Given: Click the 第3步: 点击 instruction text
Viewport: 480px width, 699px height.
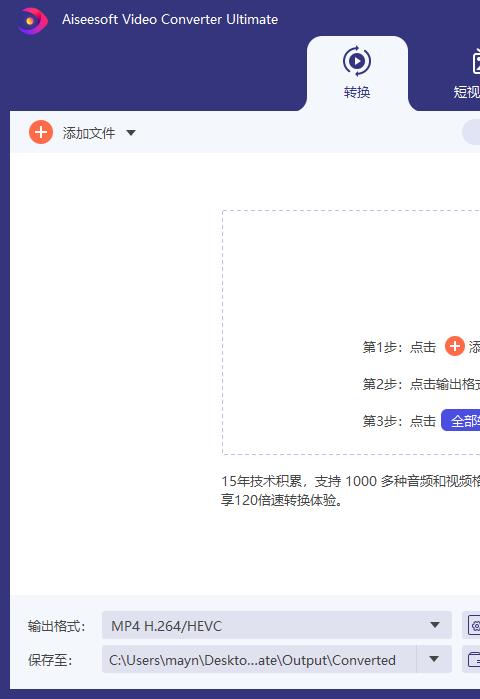Looking at the screenshot, I should pos(399,421).
